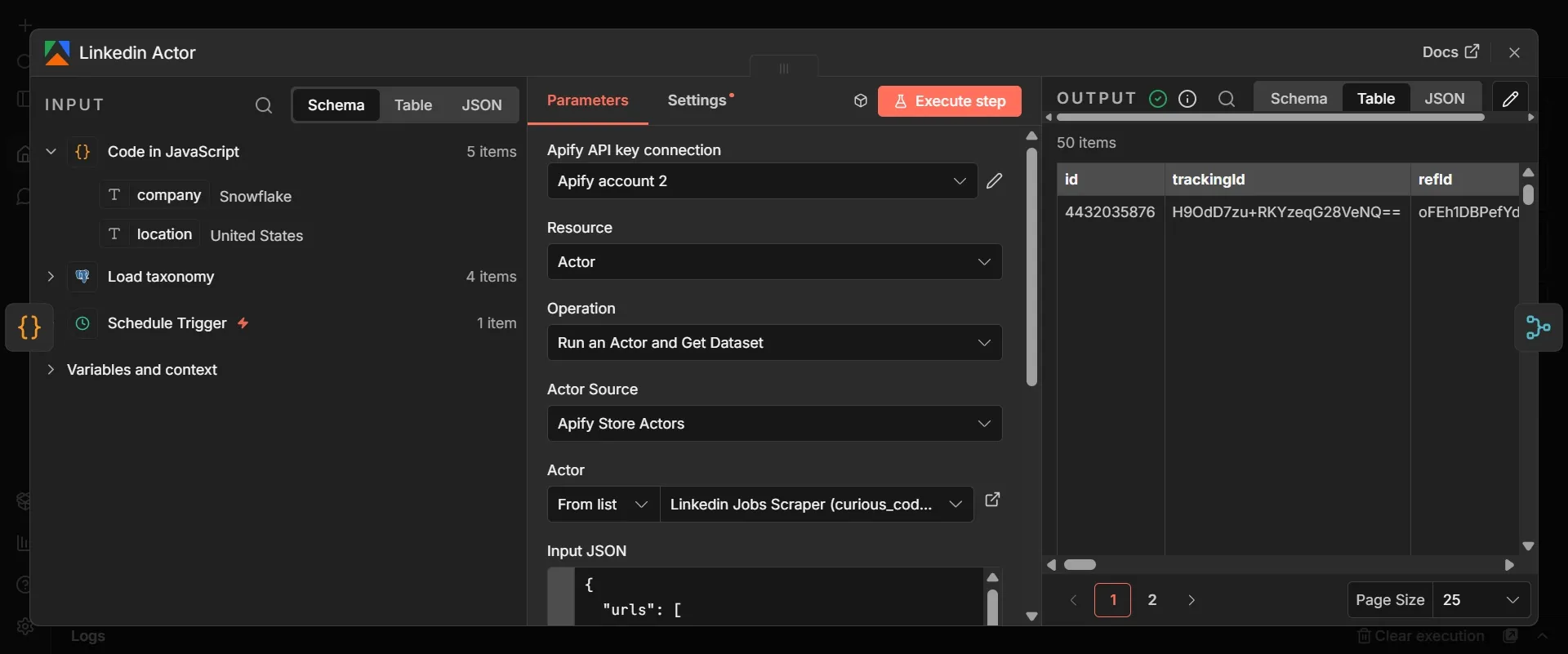Open the Apify account 2 credential dropdown
This screenshot has width=1568, height=654.
click(762, 181)
